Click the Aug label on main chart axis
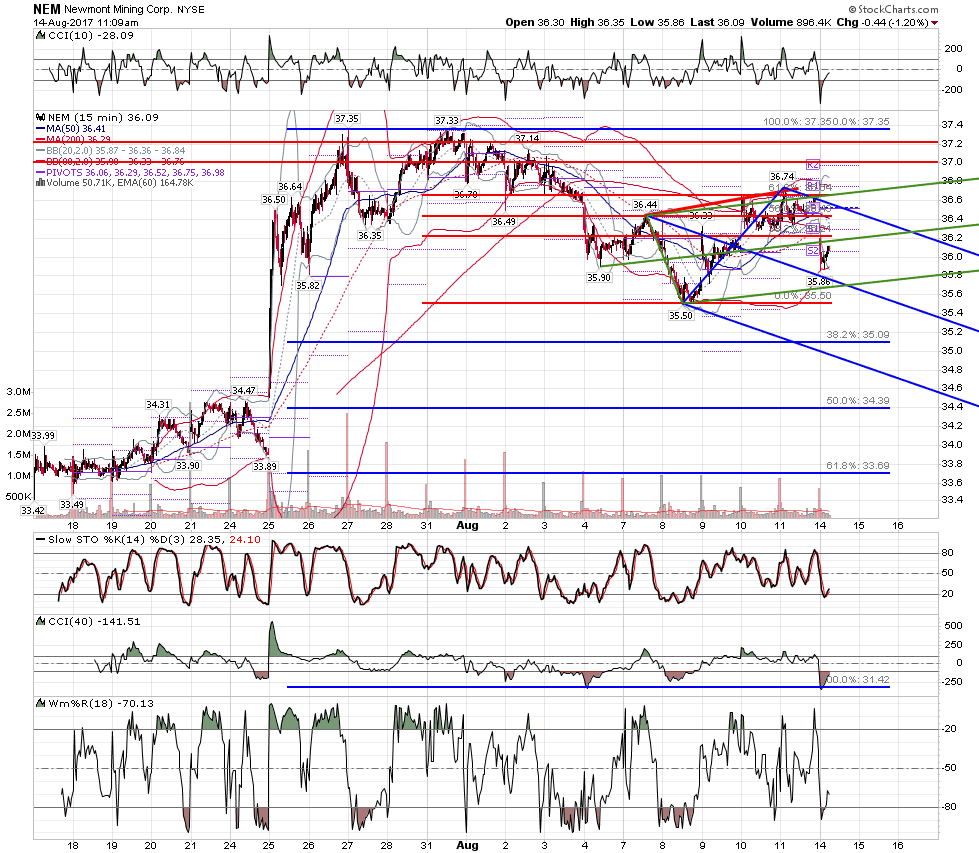The image size is (979, 853). 467,525
